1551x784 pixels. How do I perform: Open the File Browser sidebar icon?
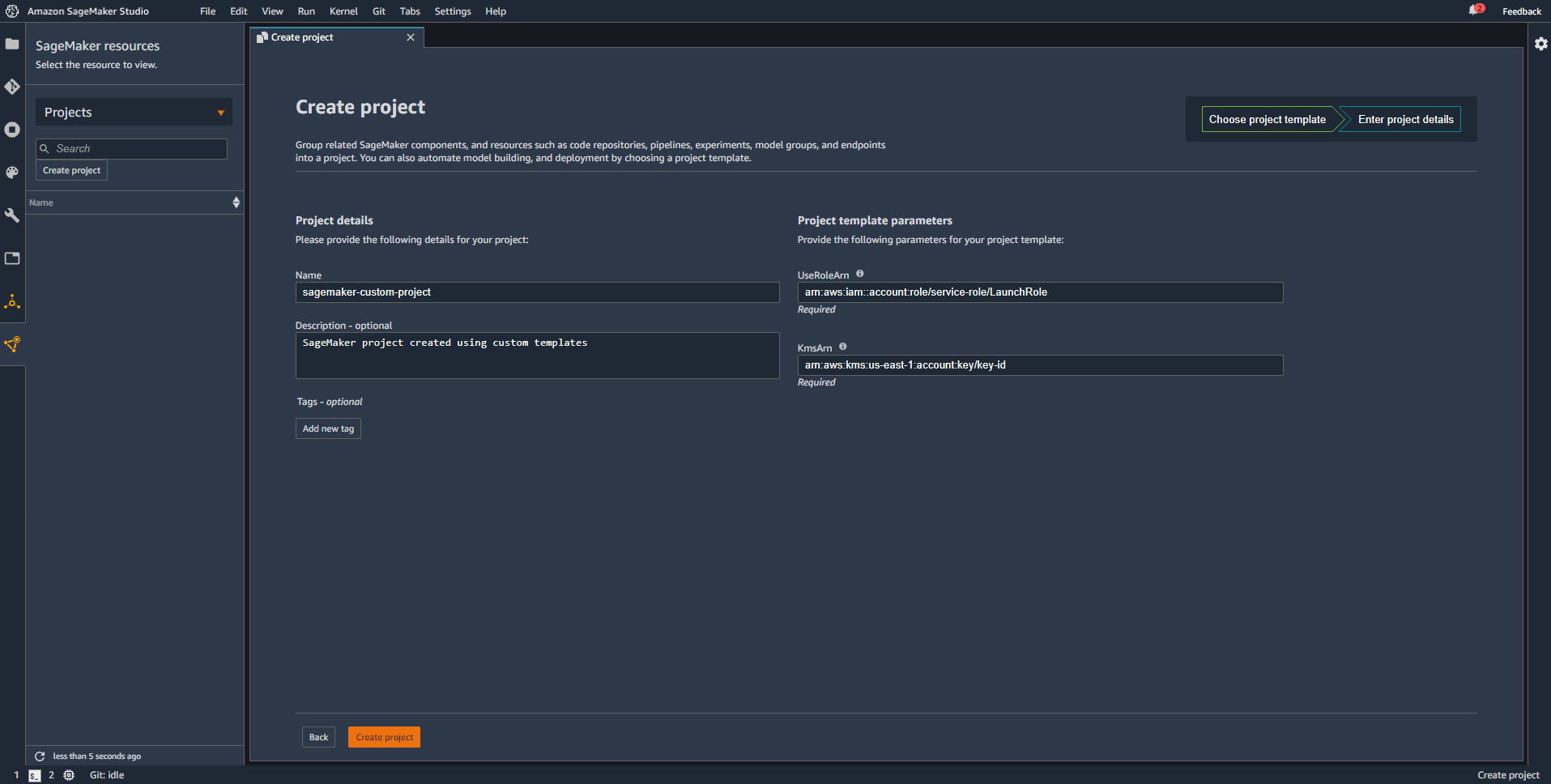tap(12, 44)
